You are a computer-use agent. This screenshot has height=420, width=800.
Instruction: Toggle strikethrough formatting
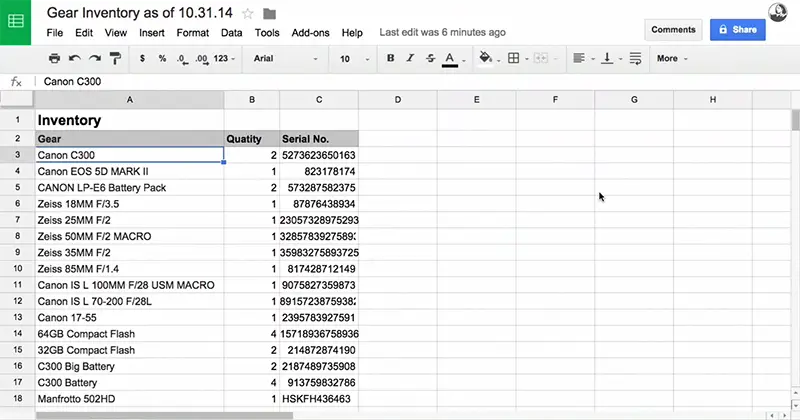pyautogui.click(x=430, y=58)
